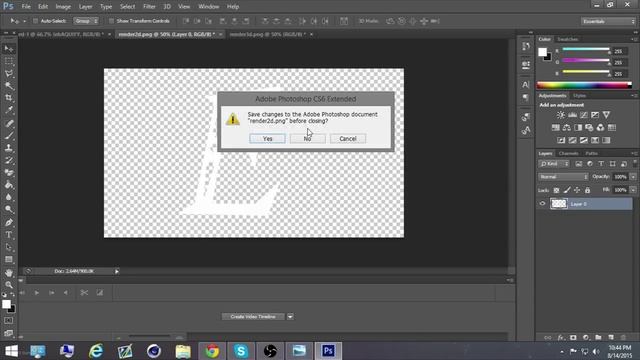Open Chrome from the taskbar
This screenshot has width=640, height=360.
[212, 351]
